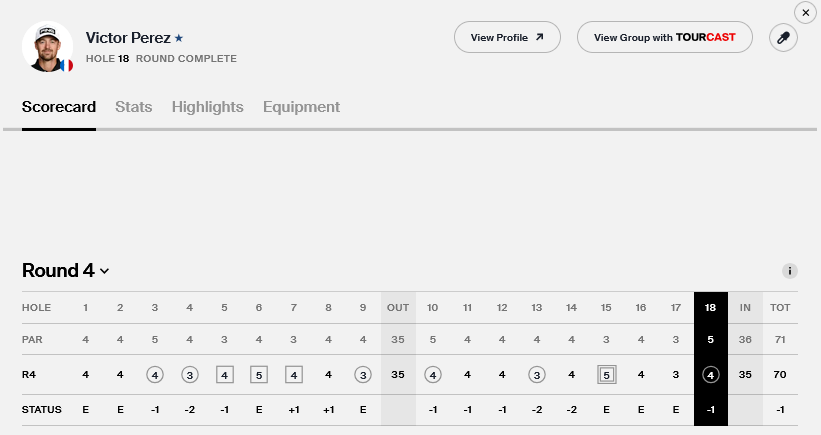The height and width of the screenshot is (435, 821).
Task: Select the Equipment tab
Action: (301, 107)
